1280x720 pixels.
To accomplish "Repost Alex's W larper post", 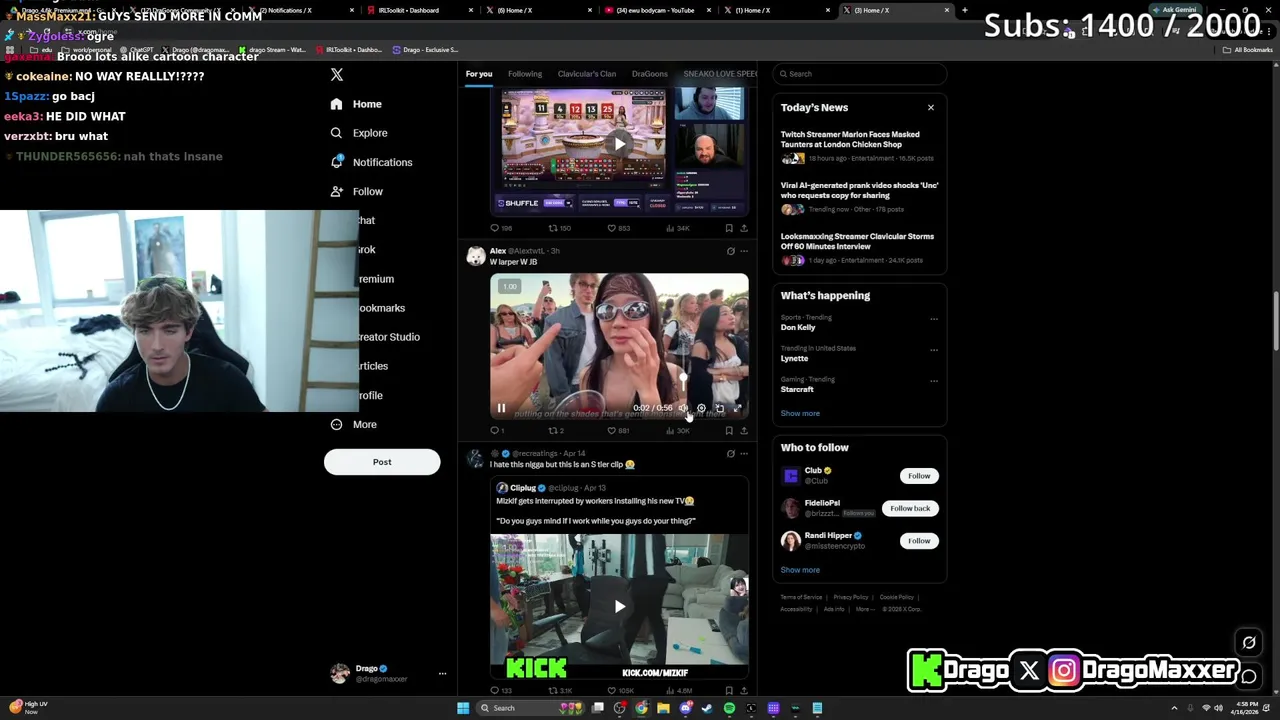I will coord(555,431).
